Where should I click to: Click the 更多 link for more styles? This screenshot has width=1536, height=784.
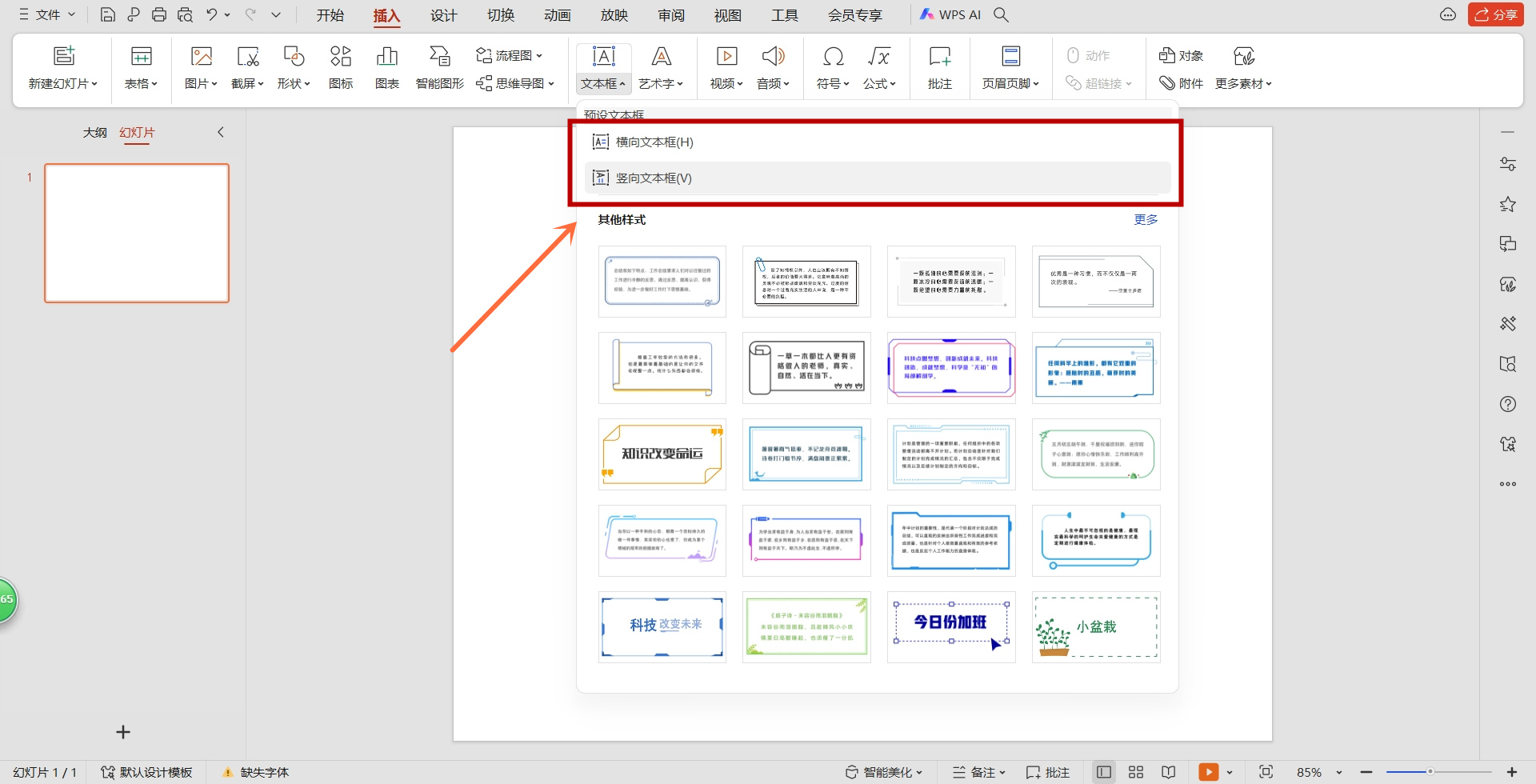tap(1146, 219)
